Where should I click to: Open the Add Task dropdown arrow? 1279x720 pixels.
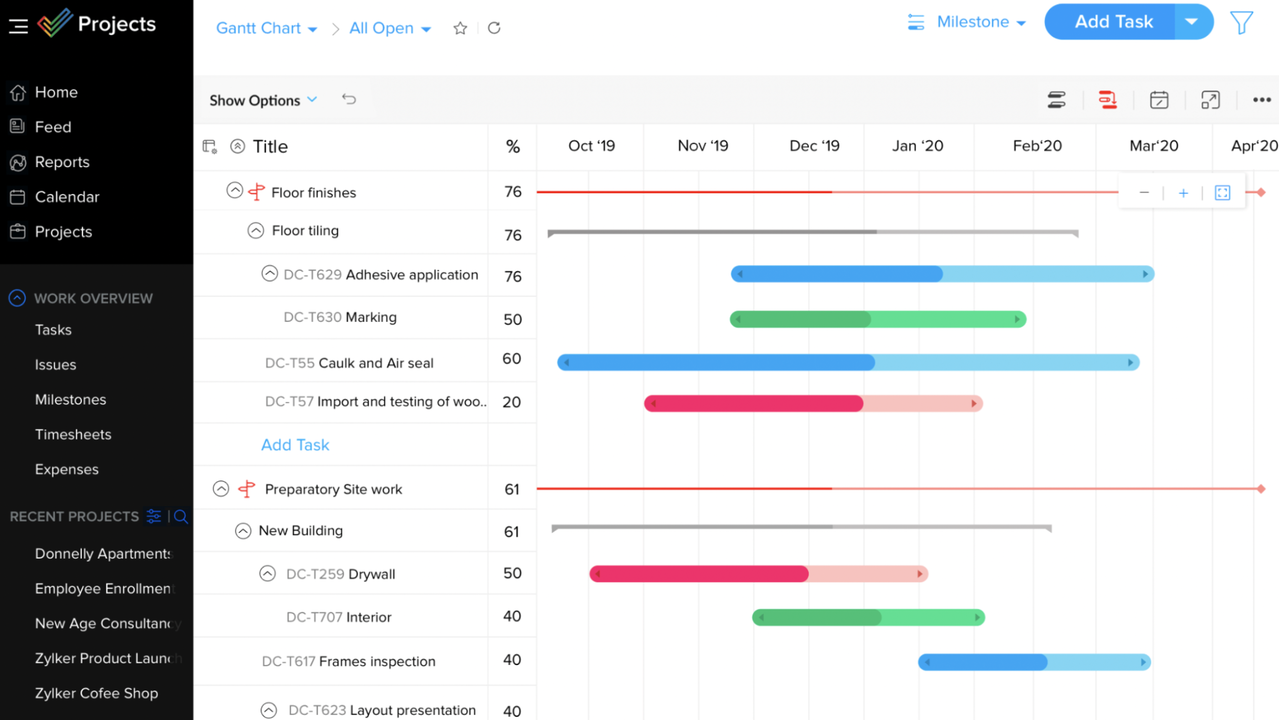pyautogui.click(x=1192, y=22)
